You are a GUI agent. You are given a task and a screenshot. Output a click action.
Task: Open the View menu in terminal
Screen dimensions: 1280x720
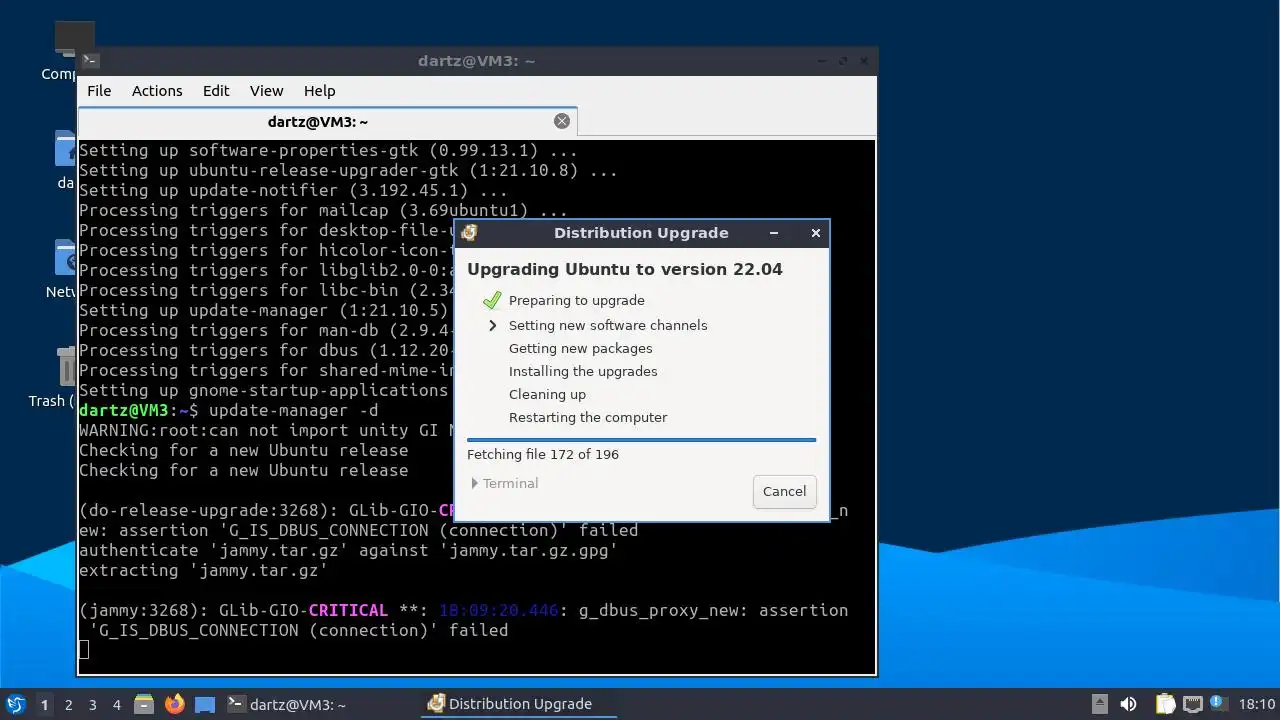(x=266, y=90)
